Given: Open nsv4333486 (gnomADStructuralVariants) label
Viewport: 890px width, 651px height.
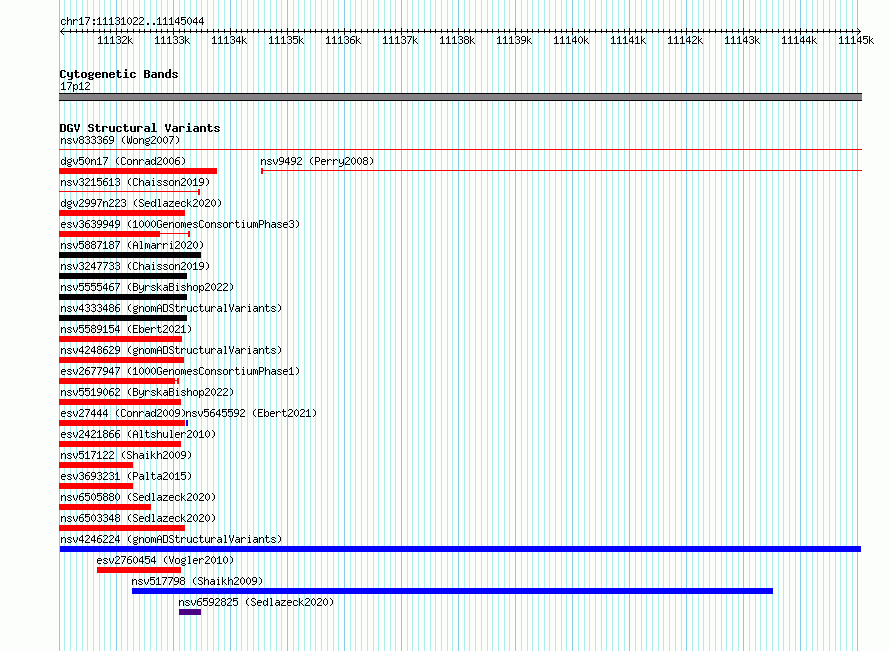Looking at the screenshot, I should click(171, 308).
